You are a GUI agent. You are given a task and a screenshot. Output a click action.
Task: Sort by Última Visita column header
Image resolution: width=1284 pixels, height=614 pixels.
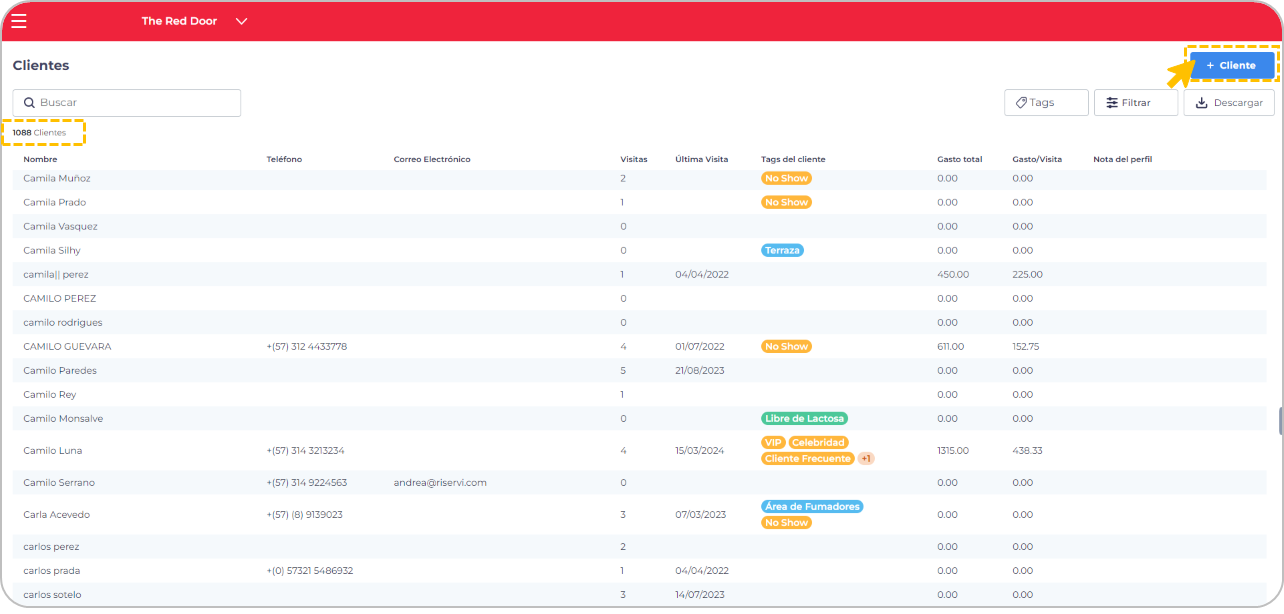[x=702, y=159]
